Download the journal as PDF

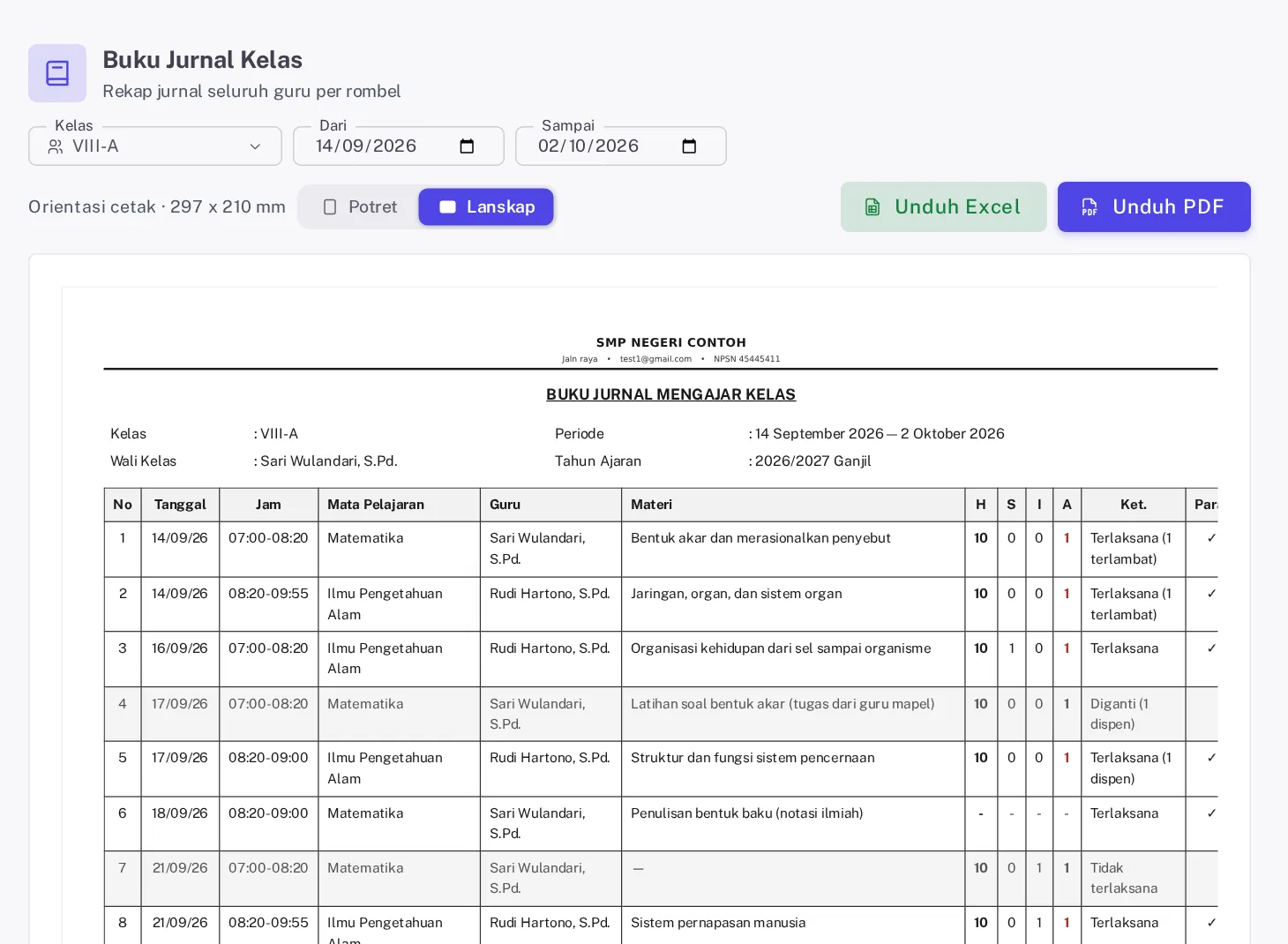click(1154, 207)
